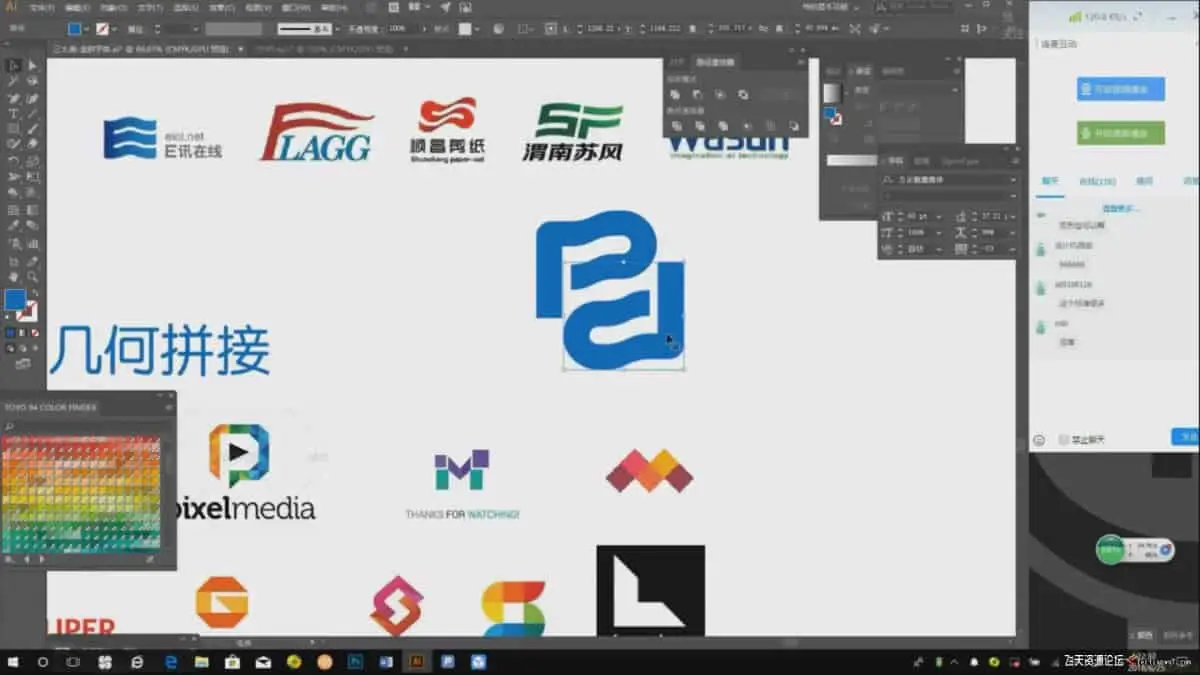Open brush definition dropdown in control bar
Image resolution: width=1200 pixels, height=675 pixels.
[x=337, y=29]
